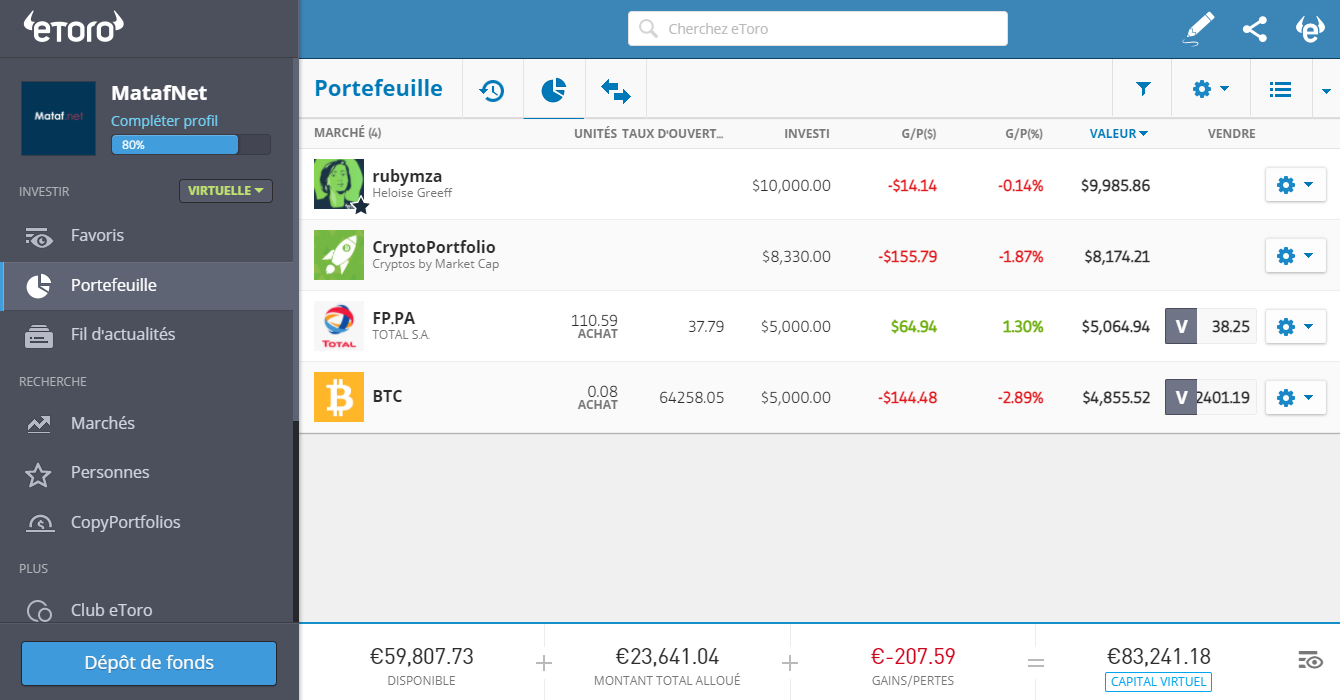Open the CryptoPortfolio row name
Image resolution: width=1340 pixels, height=700 pixels.
coord(434,247)
